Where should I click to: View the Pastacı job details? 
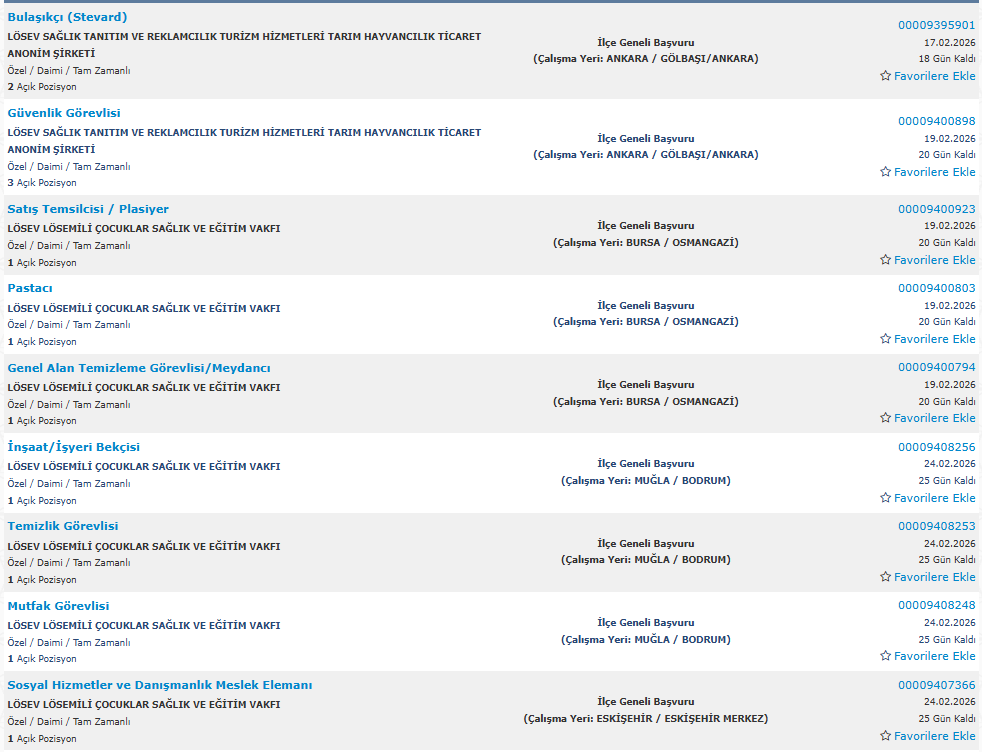pyautogui.click(x=30, y=288)
